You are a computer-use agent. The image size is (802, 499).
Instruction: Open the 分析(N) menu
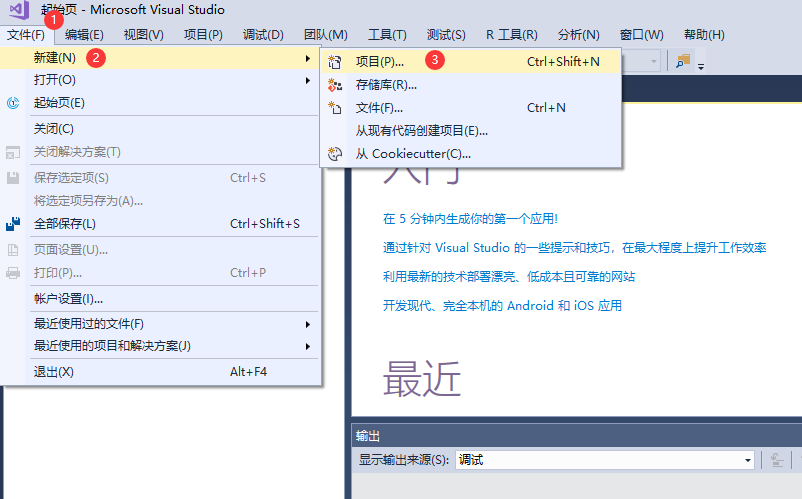tap(578, 35)
